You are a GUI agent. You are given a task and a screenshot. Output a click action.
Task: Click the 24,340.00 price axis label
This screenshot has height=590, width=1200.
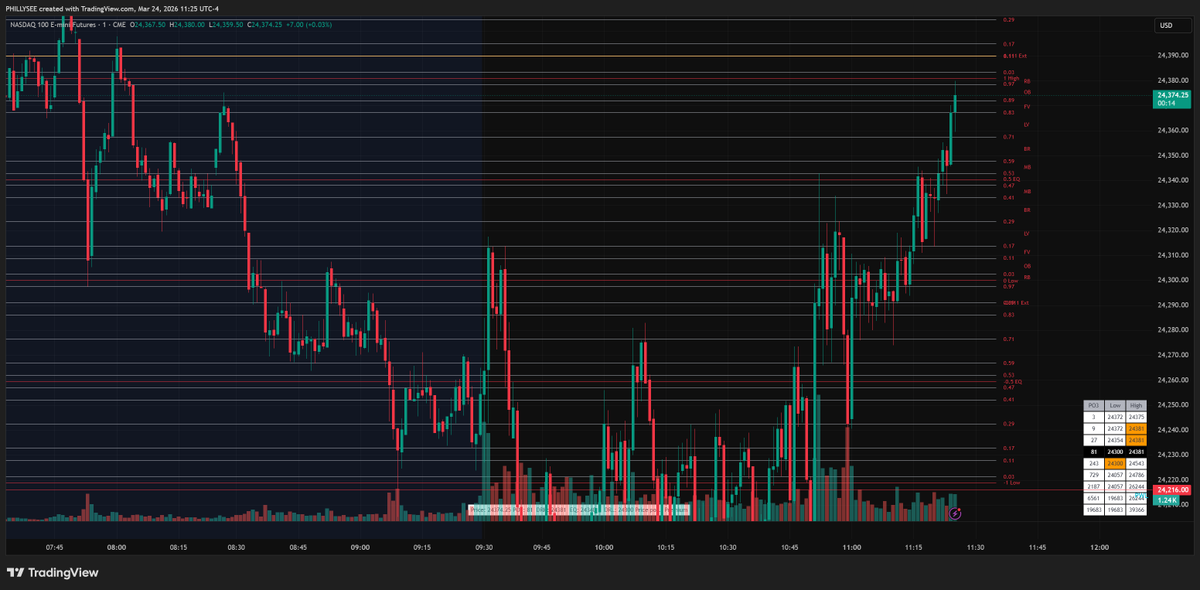pyautogui.click(x=1171, y=180)
